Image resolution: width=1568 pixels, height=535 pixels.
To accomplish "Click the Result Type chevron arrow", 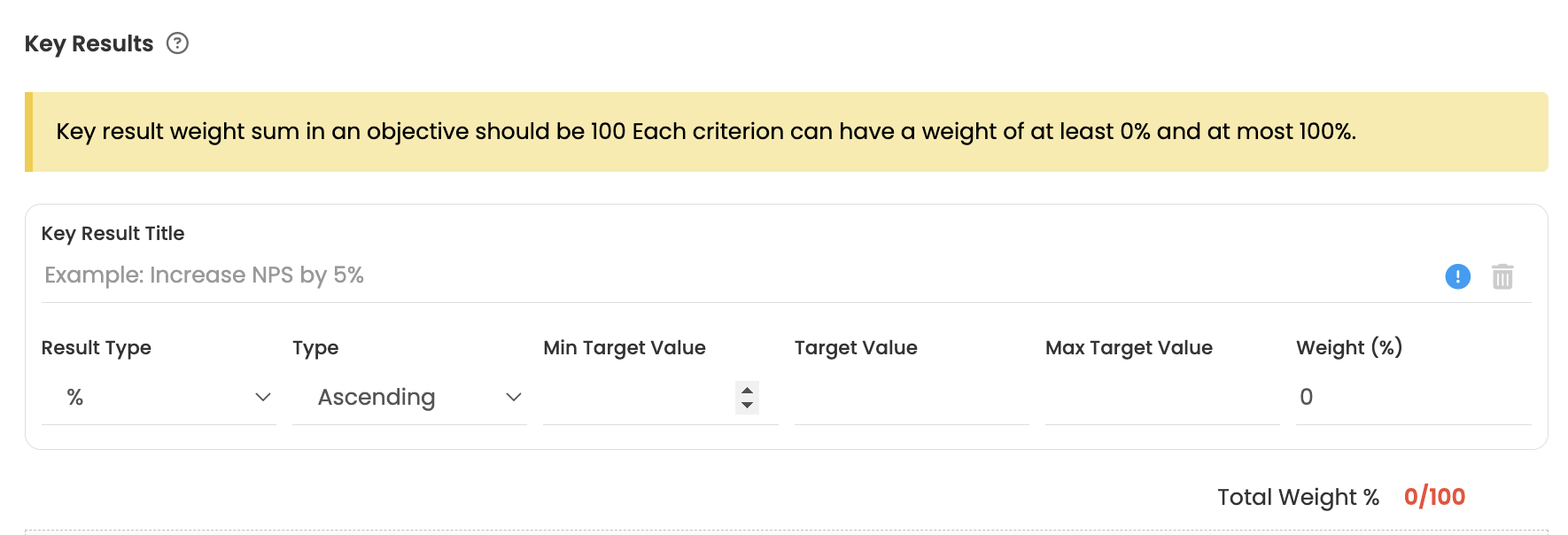I will pyautogui.click(x=262, y=397).
